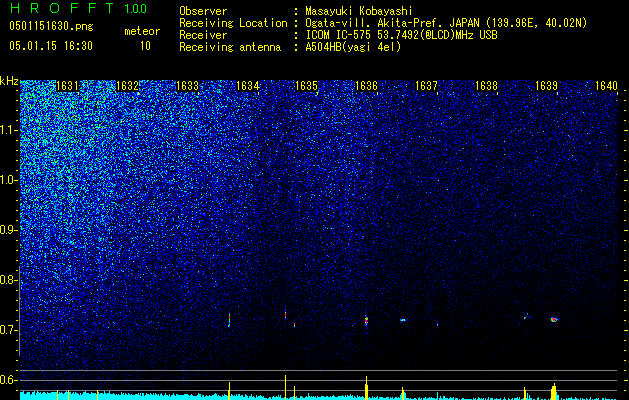Image resolution: width=629 pixels, height=400 pixels.
Task: Click the 1632 time marker
Action: click(127, 86)
